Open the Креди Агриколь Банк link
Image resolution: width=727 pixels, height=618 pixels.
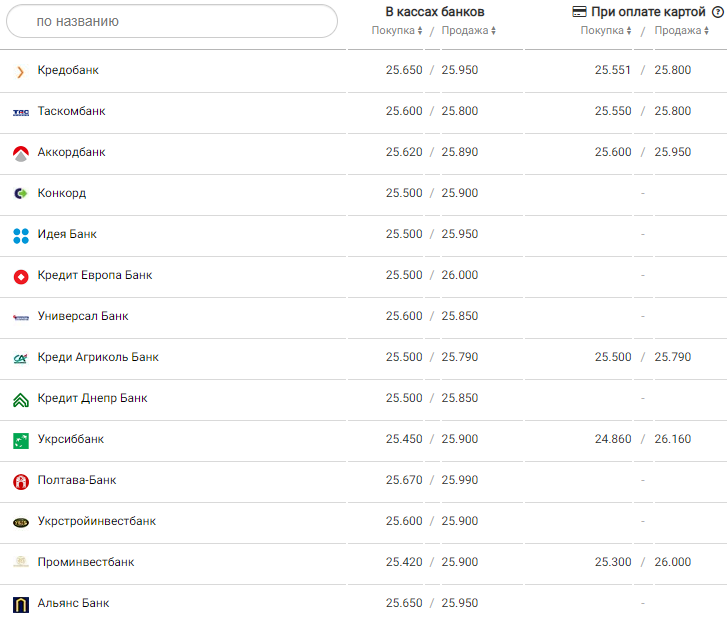pos(98,358)
